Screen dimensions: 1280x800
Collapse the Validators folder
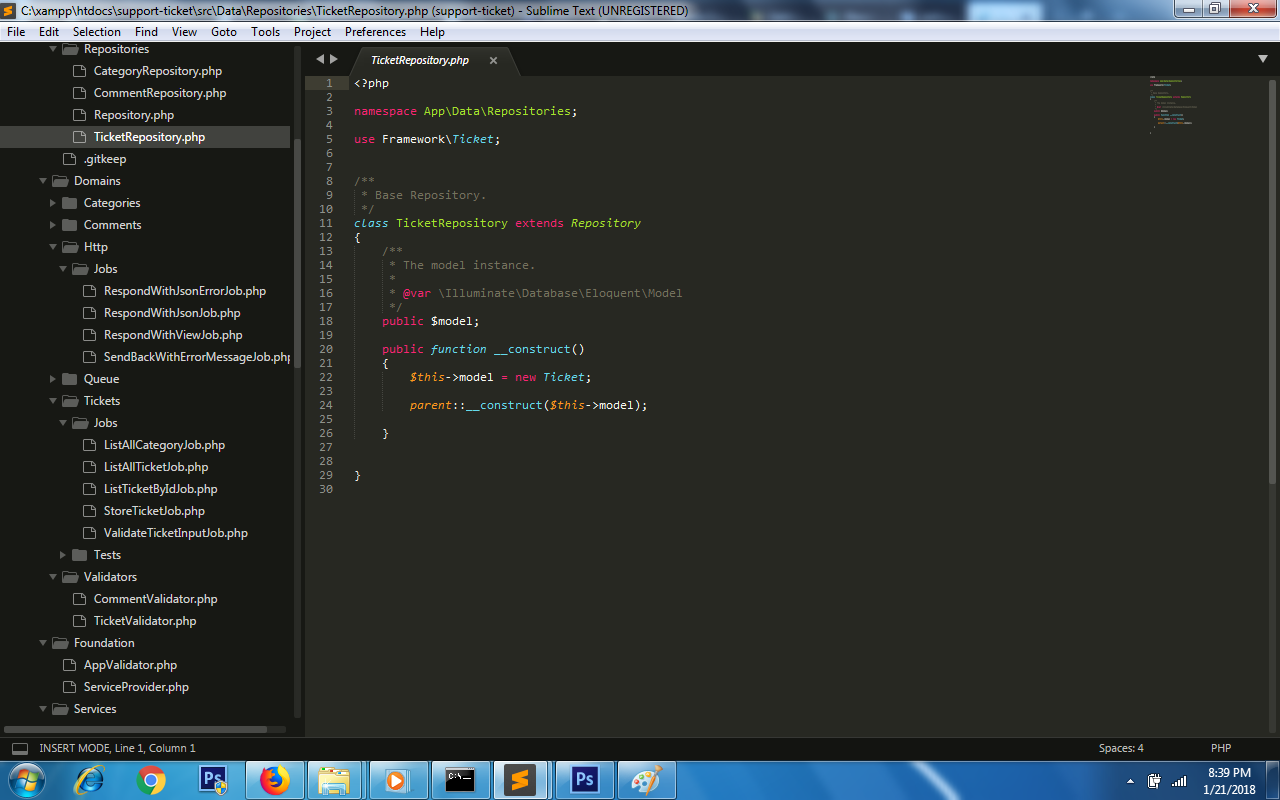point(54,577)
